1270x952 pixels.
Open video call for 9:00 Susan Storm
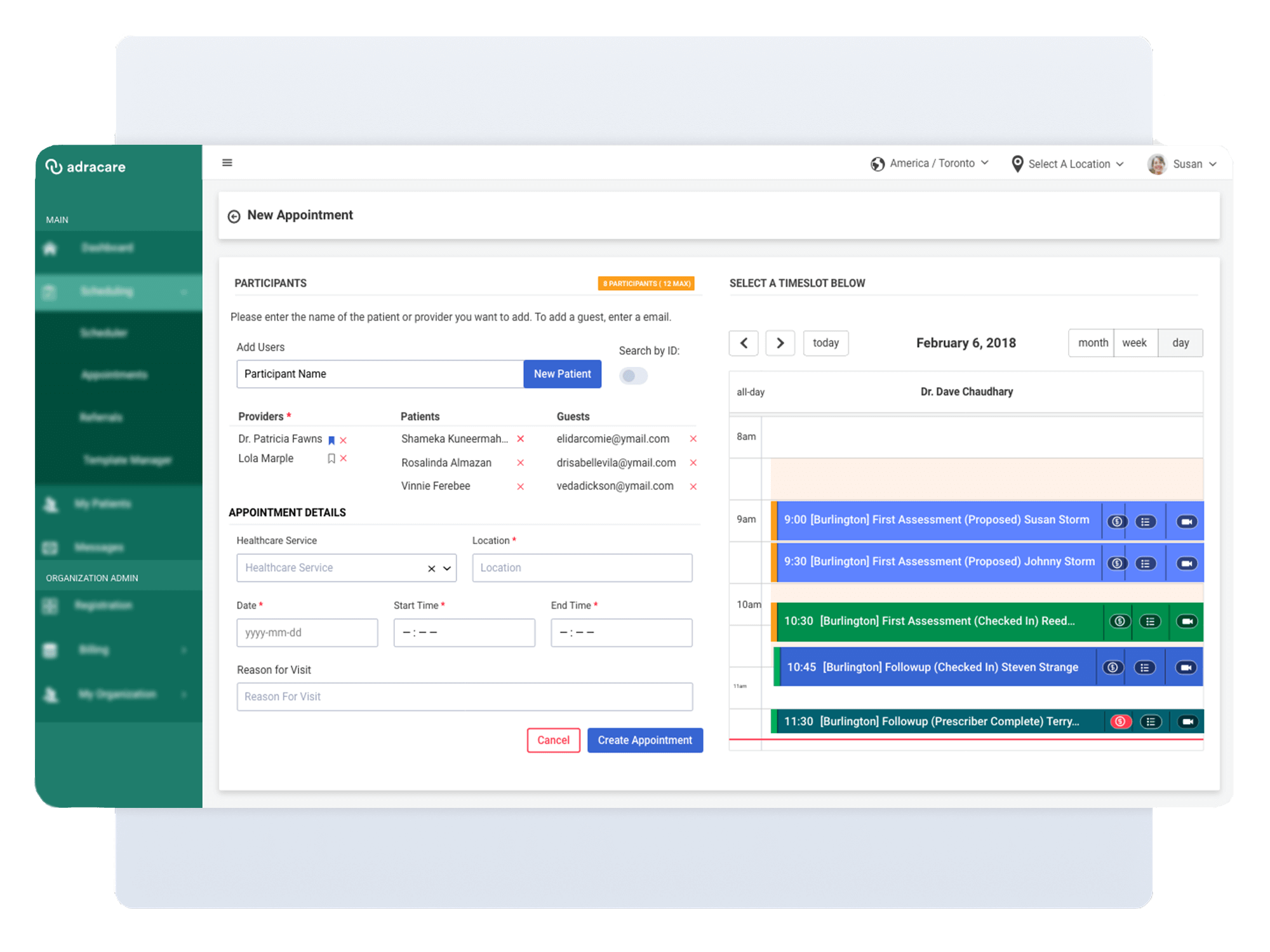click(x=1186, y=522)
